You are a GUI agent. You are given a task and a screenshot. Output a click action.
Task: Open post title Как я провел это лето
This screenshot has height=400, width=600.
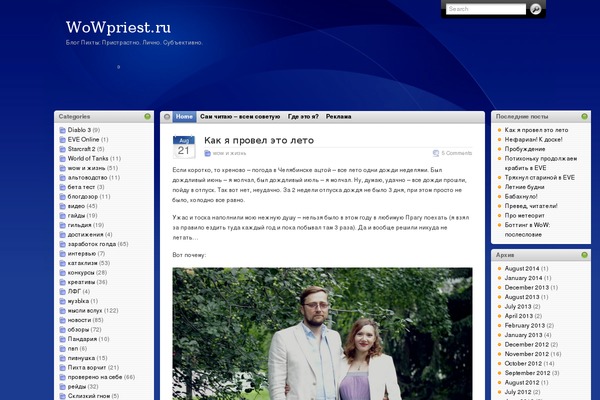(259, 140)
